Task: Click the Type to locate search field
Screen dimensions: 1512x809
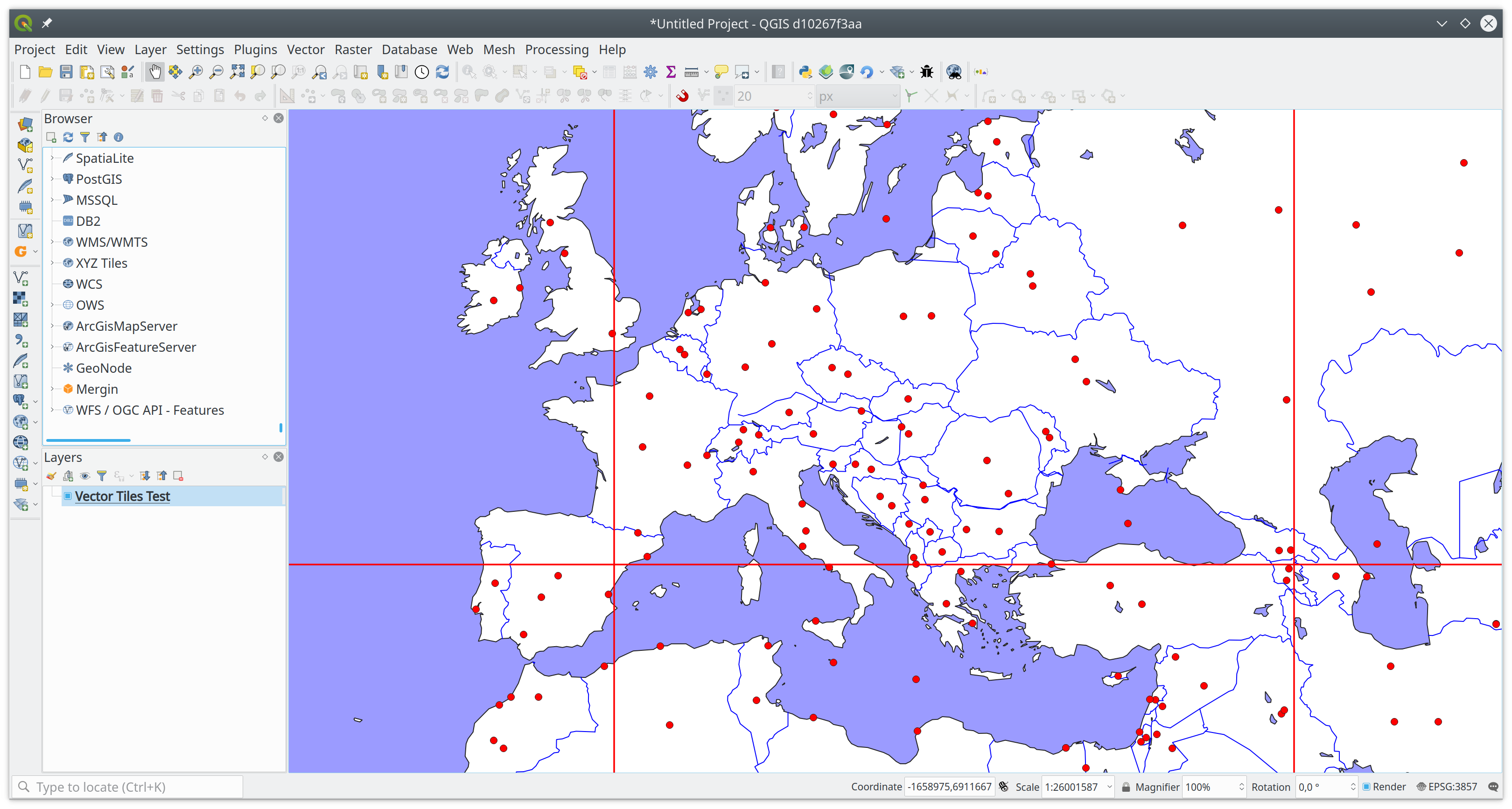Action: pyautogui.click(x=129, y=787)
